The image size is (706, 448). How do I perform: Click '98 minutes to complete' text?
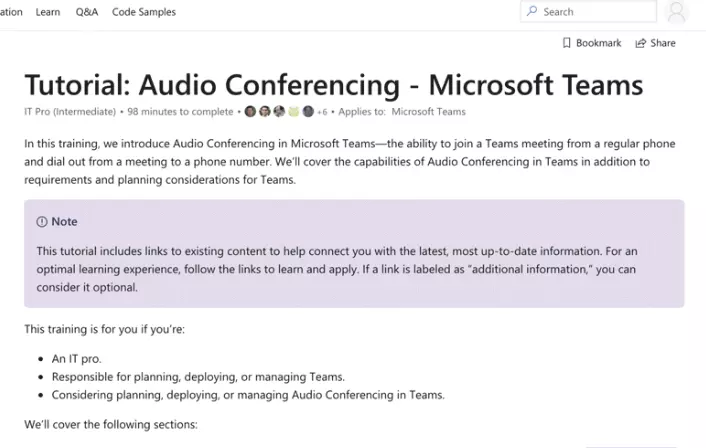(x=180, y=112)
